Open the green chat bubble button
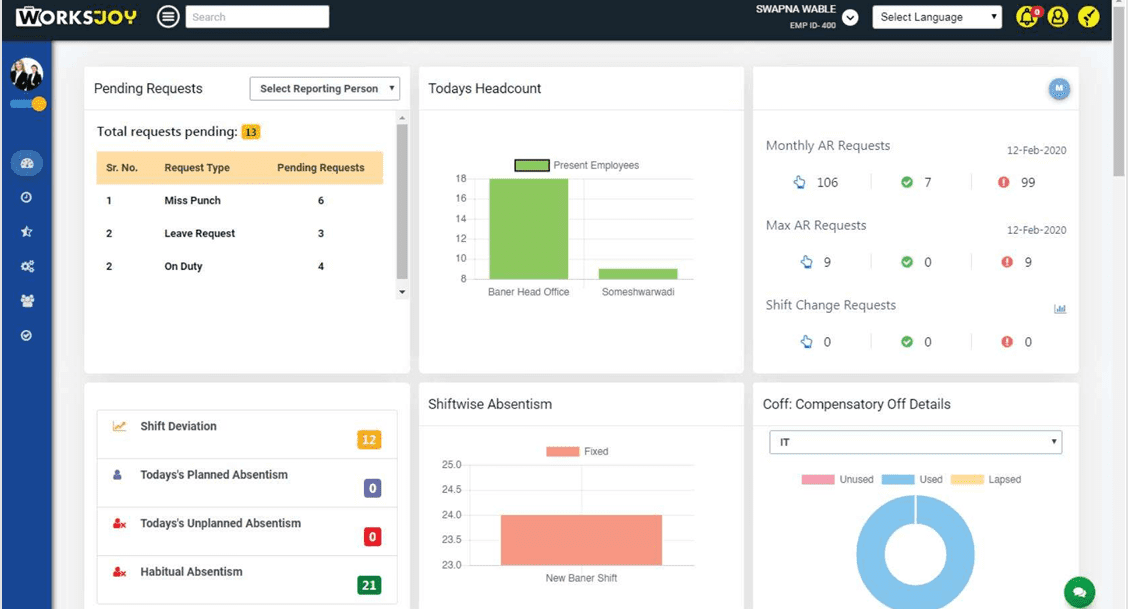Image resolution: width=1128 pixels, height=609 pixels. (1079, 592)
